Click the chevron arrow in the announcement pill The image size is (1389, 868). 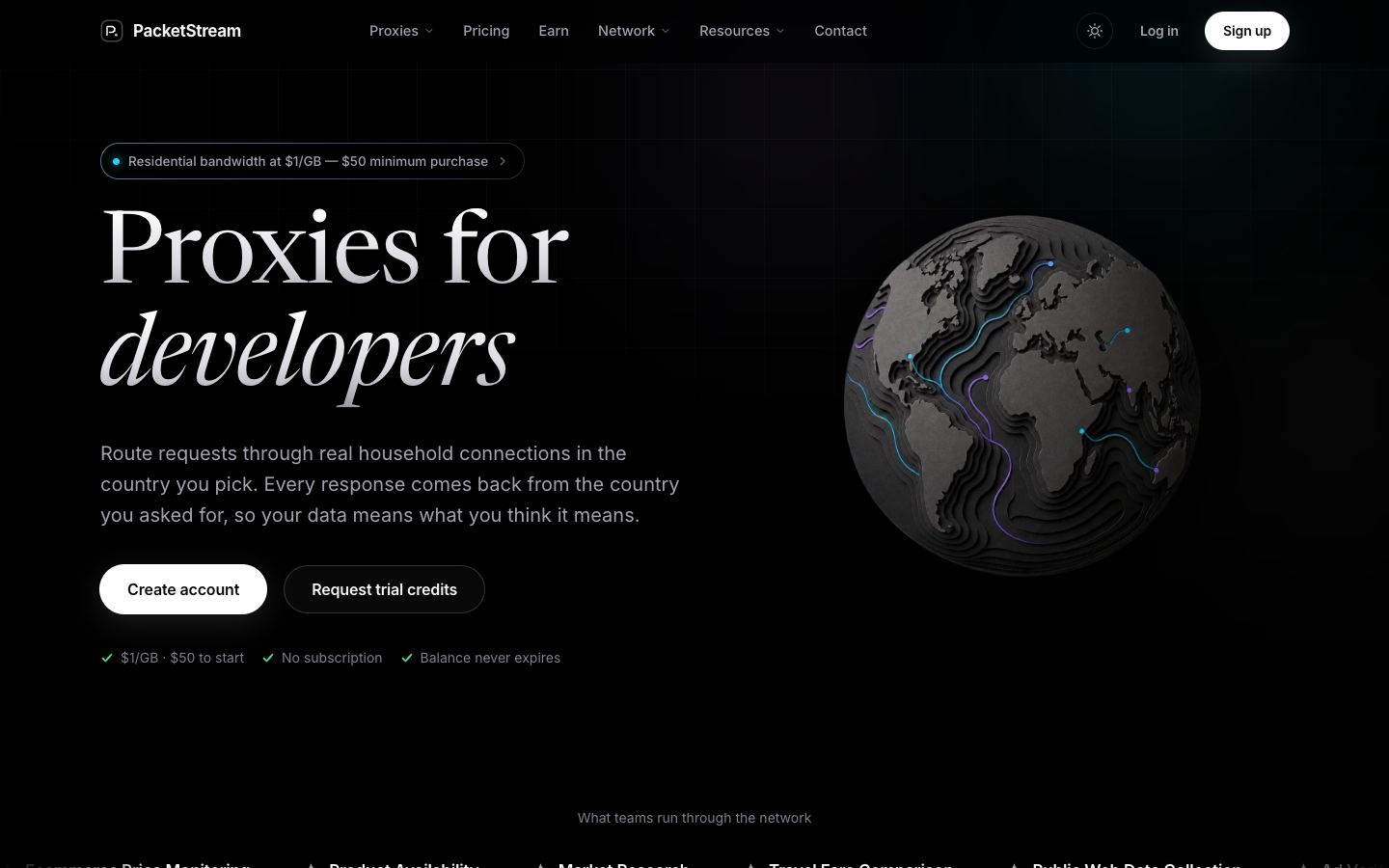[x=503, y=161]
